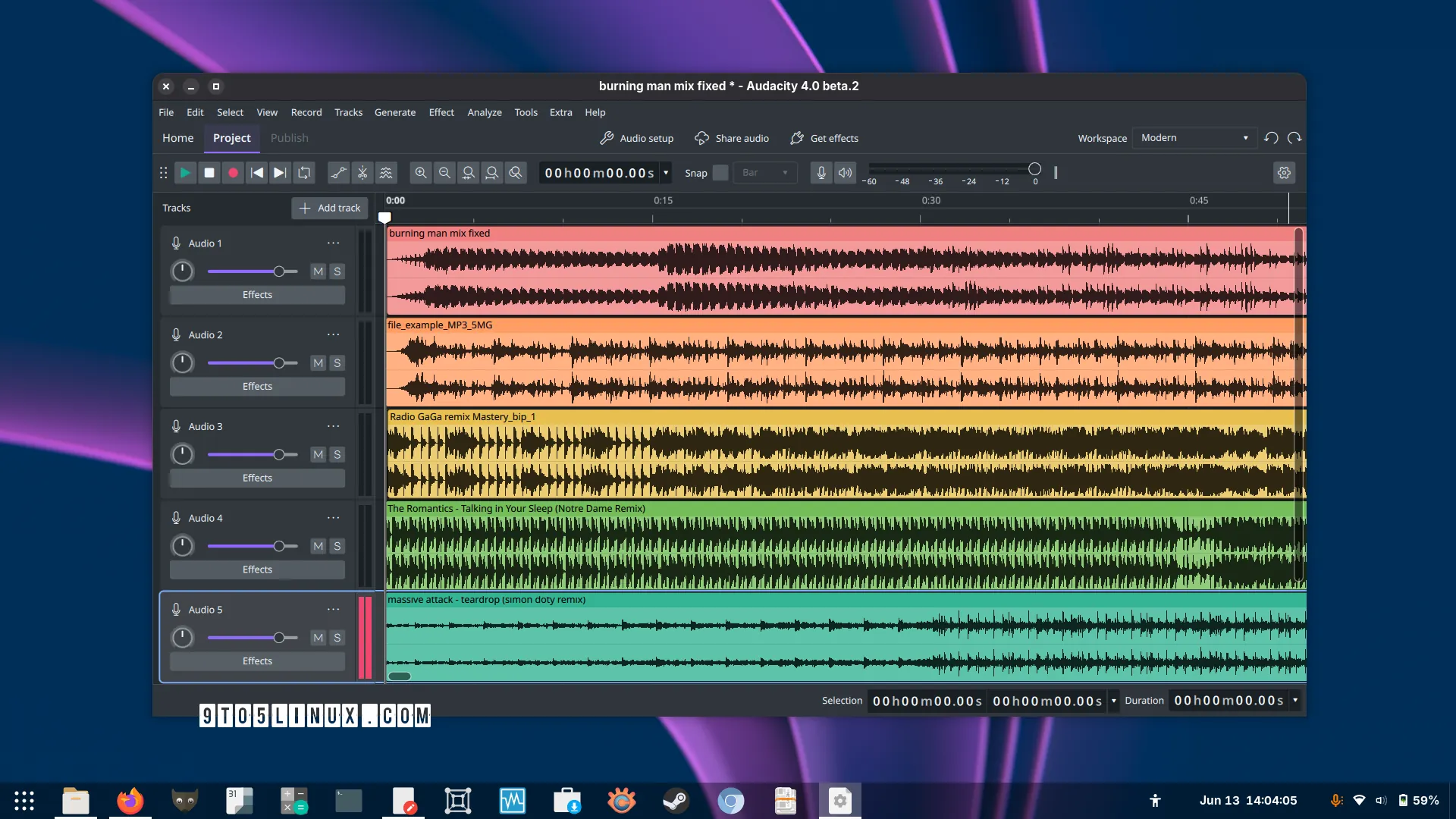Click the toolbar drag handle dots
1456x819 pixels.
(163, 173)
